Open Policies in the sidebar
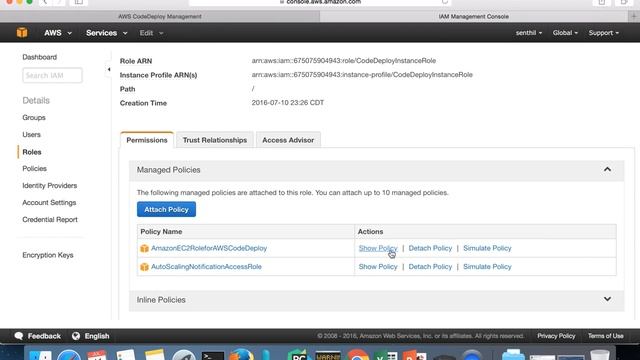 (34, 169)
